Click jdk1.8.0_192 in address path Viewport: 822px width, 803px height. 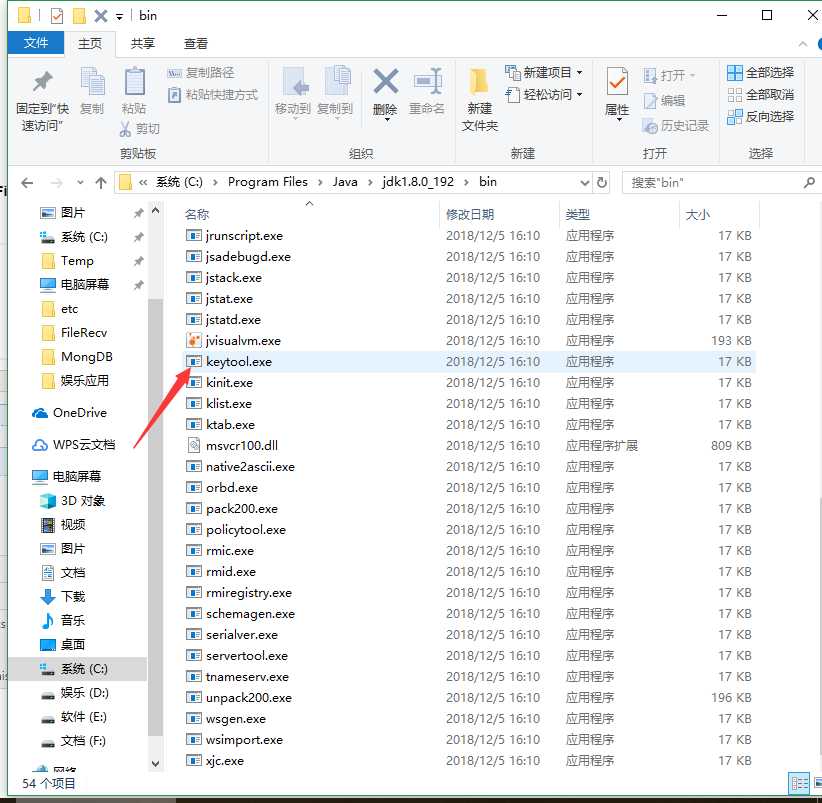[418, 182]
